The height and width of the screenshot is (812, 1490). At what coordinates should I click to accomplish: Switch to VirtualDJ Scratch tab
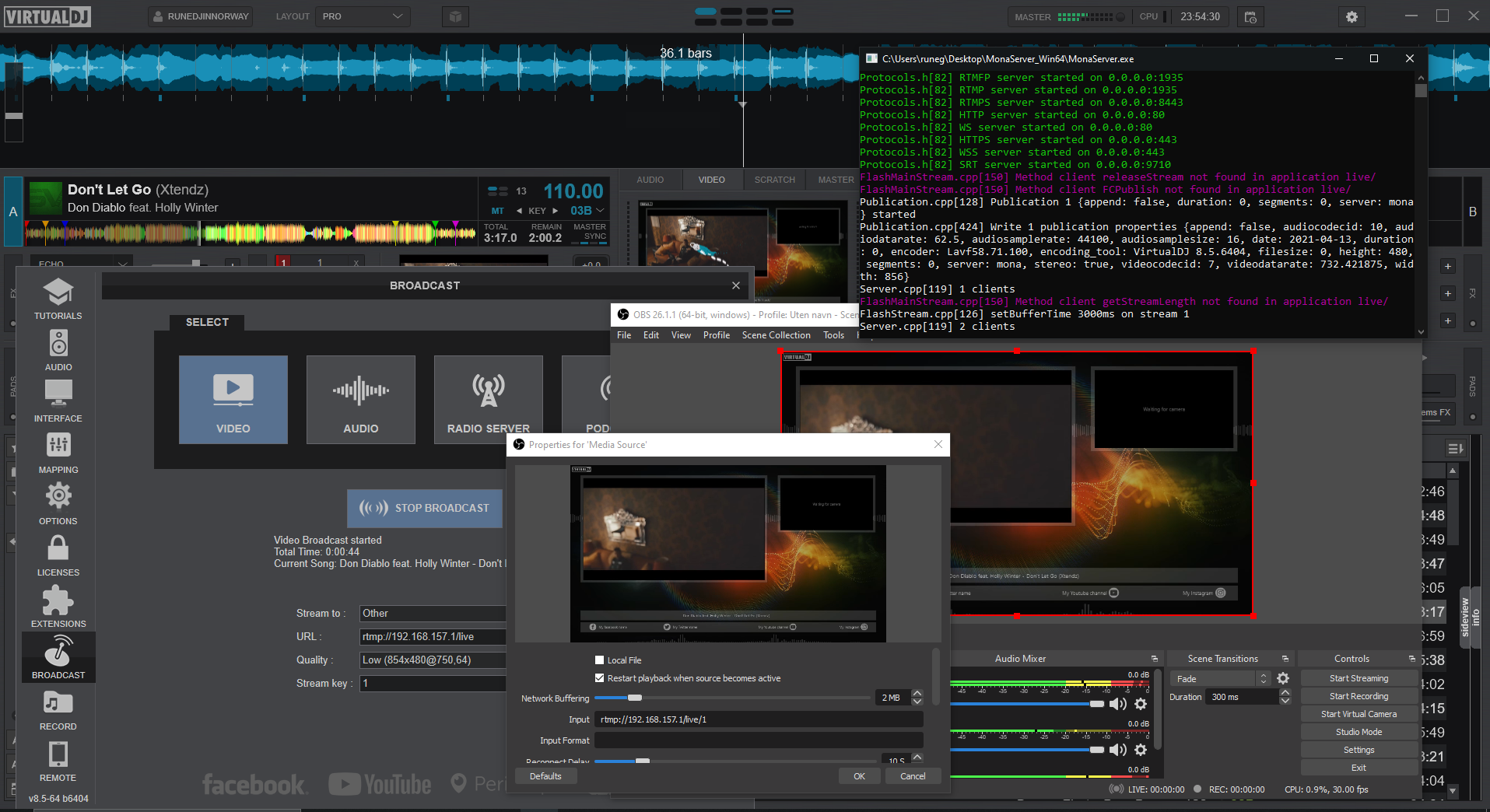[774, 180]
